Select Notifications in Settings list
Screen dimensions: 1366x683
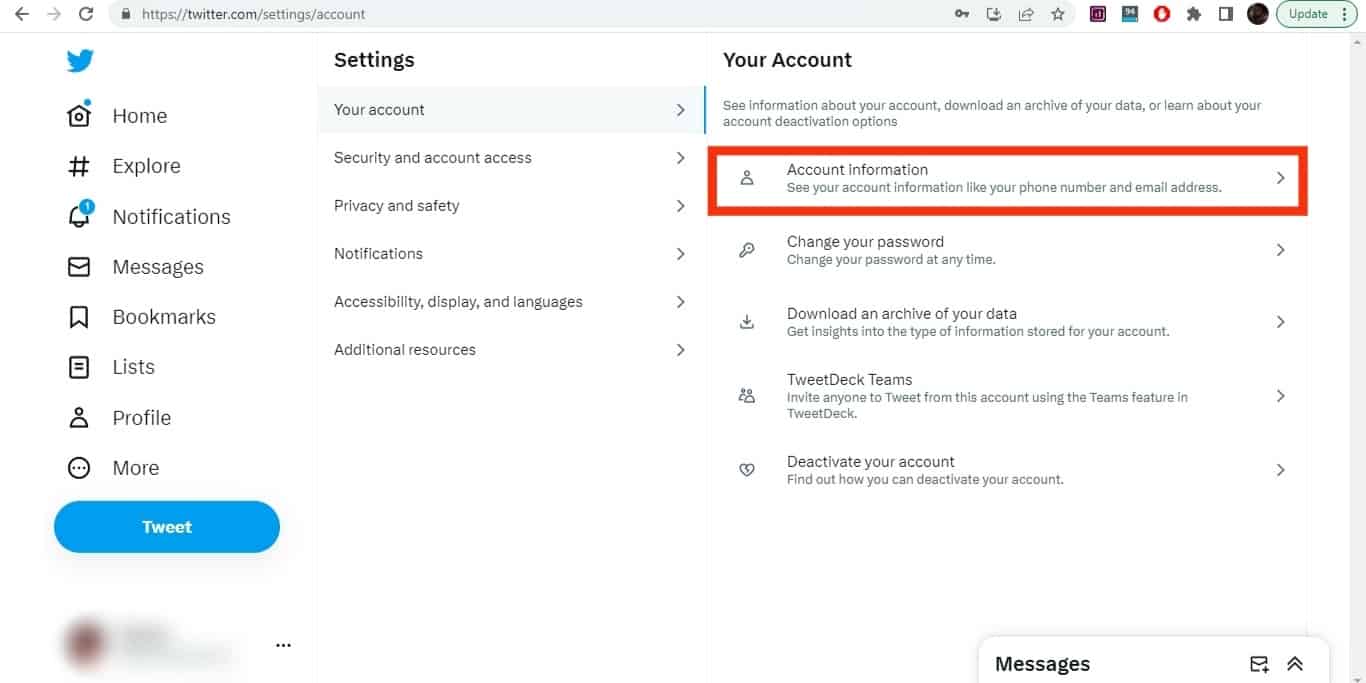pyautogui.click(x=511, y=254)
